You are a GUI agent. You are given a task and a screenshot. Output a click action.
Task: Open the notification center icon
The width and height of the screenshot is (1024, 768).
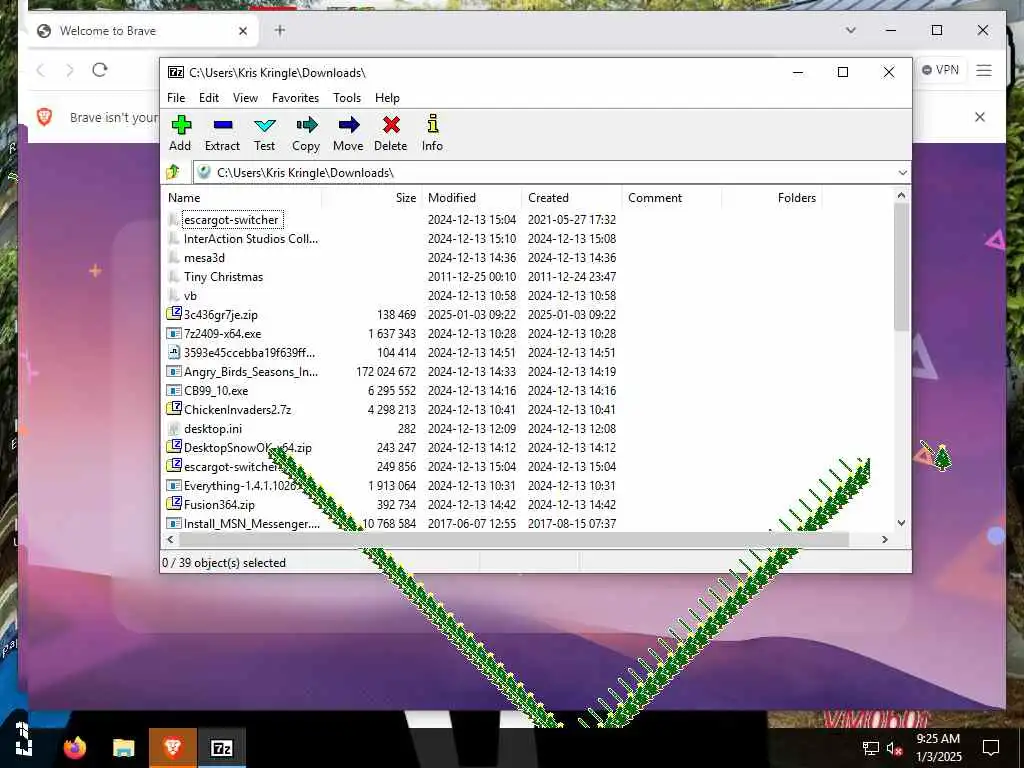point(991,748)
